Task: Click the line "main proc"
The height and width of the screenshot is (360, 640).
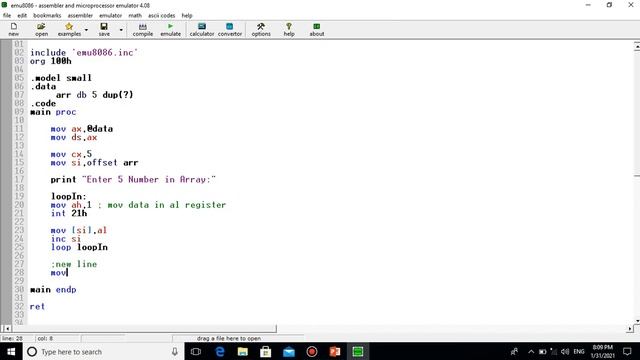Action: (53, 112)
